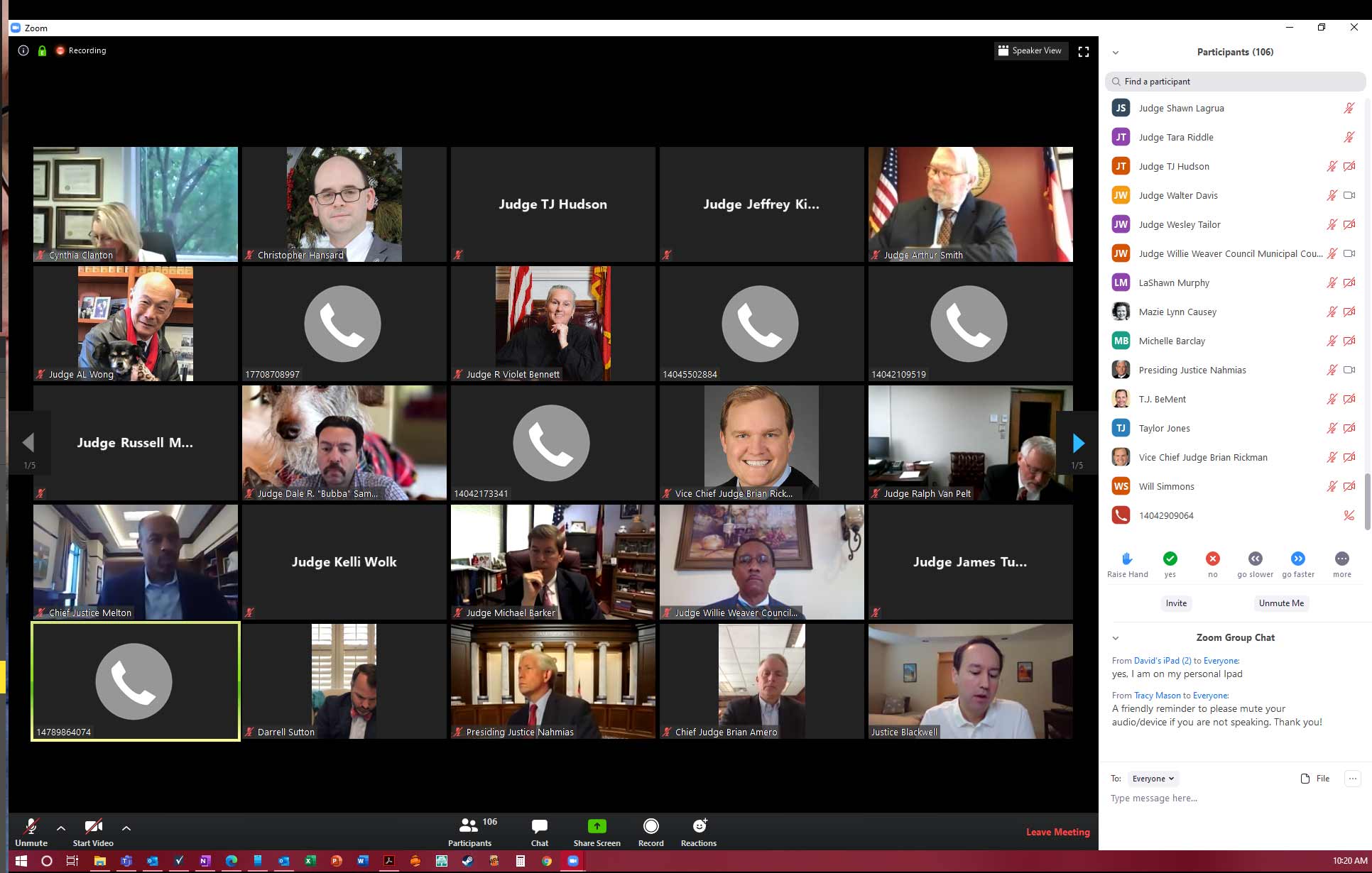Viewport: 1372px width, 873px height.
Task: Collapse the Participants panel chevron
Action: (x=1115, y=53)
